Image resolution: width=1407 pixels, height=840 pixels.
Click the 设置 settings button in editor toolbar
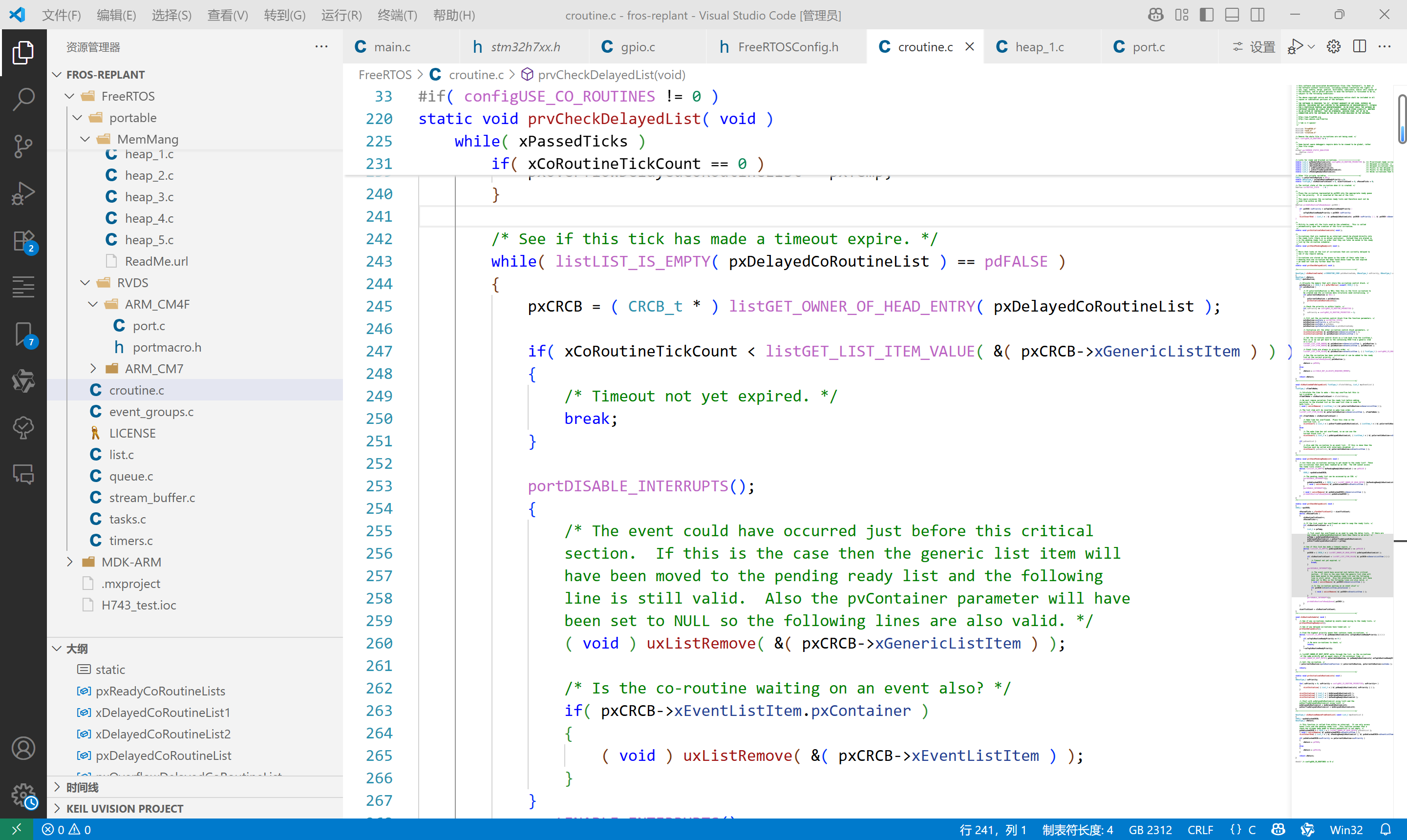(1253, 46)
